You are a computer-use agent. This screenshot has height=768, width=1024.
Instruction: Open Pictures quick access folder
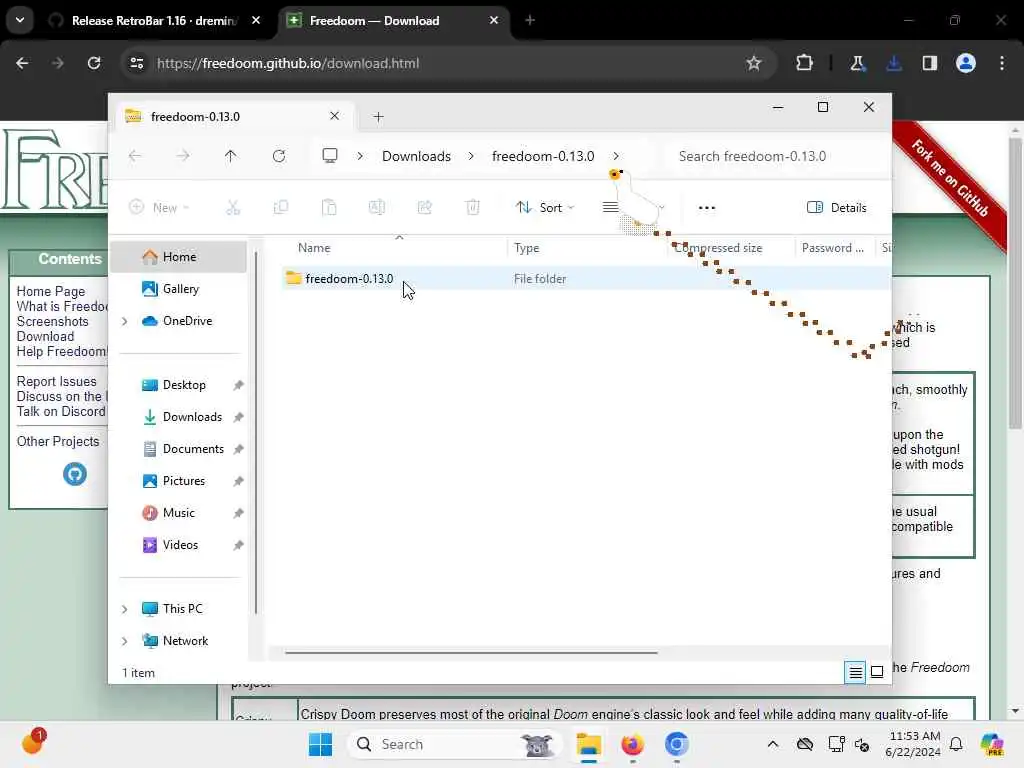tap(184, 481)
